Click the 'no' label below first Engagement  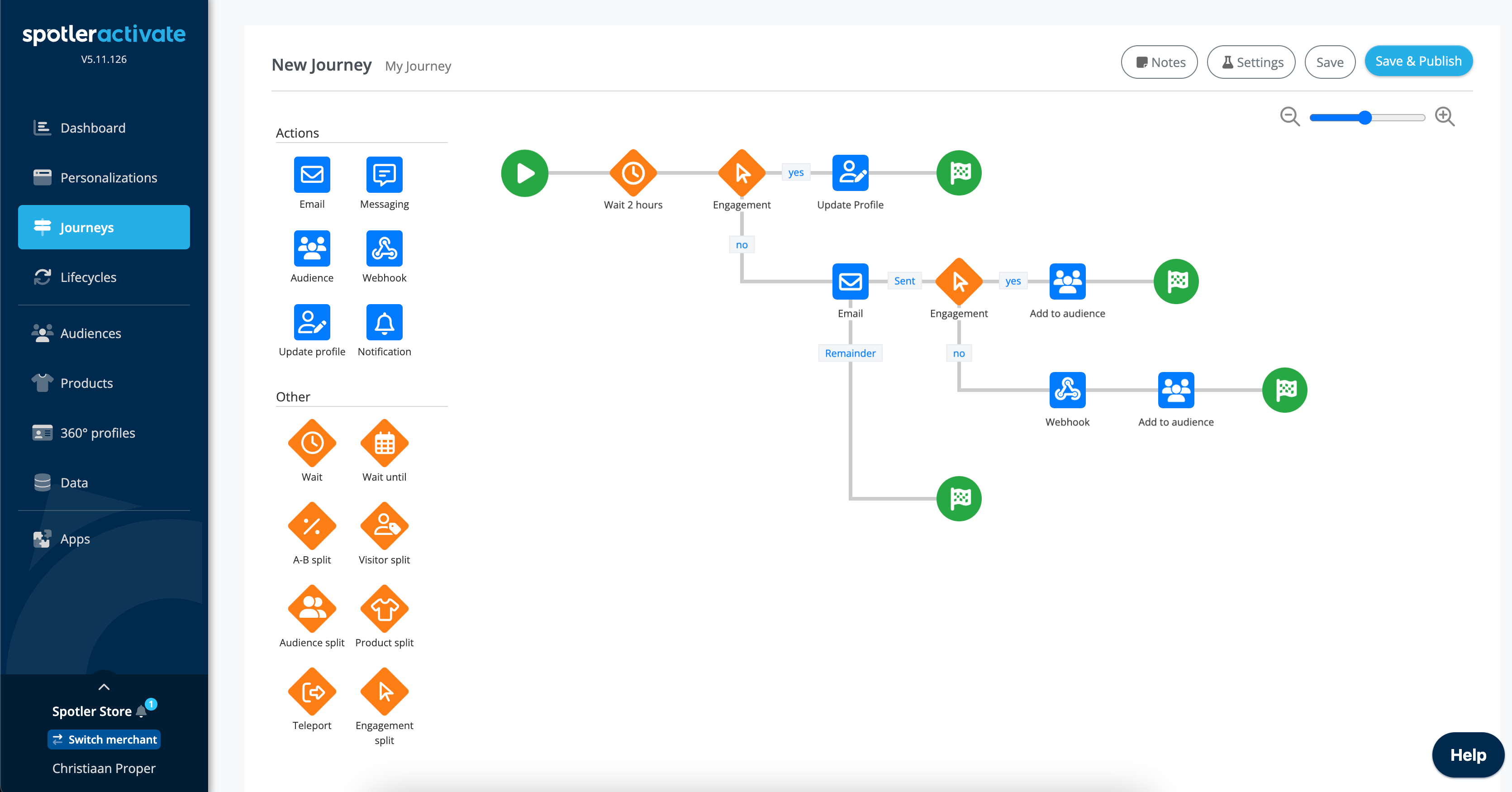(742, 244)
